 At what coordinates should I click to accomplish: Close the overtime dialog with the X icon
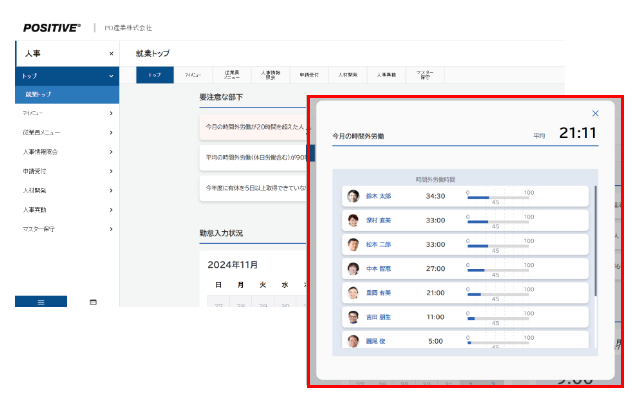click(x=595, y=113)
